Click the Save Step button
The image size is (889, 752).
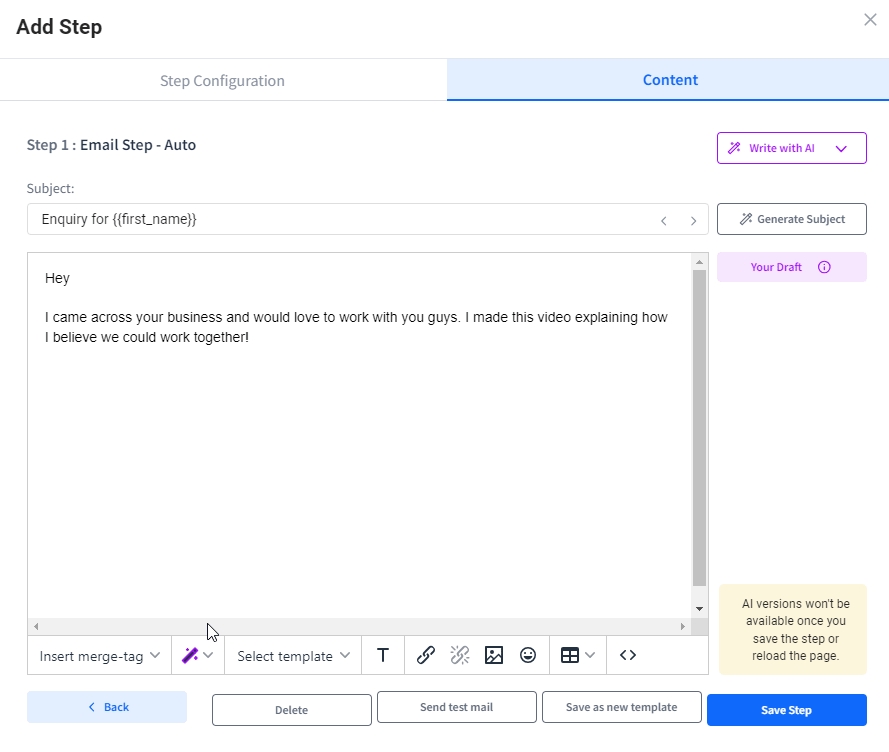[786, 710]
